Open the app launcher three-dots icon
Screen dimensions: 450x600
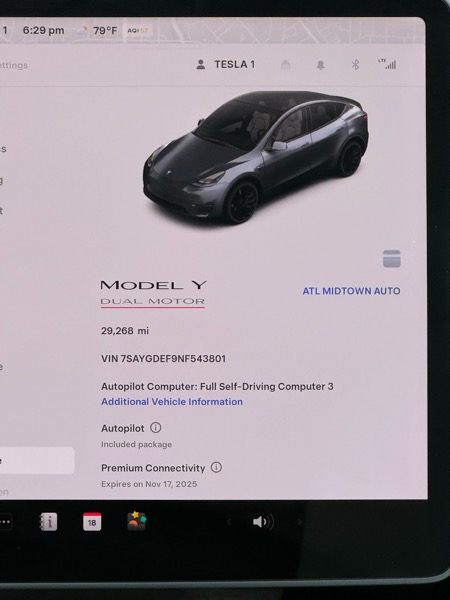point(5,522)
